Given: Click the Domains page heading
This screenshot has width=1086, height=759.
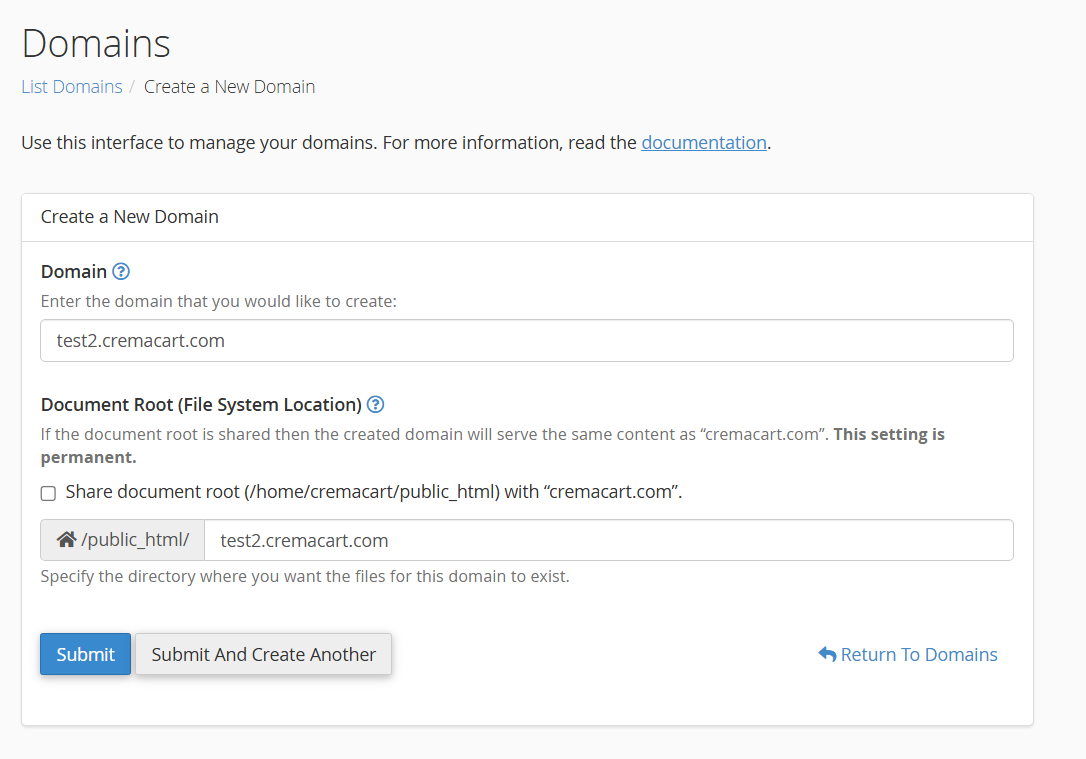Looking at the screenshot, I should 96,44.
